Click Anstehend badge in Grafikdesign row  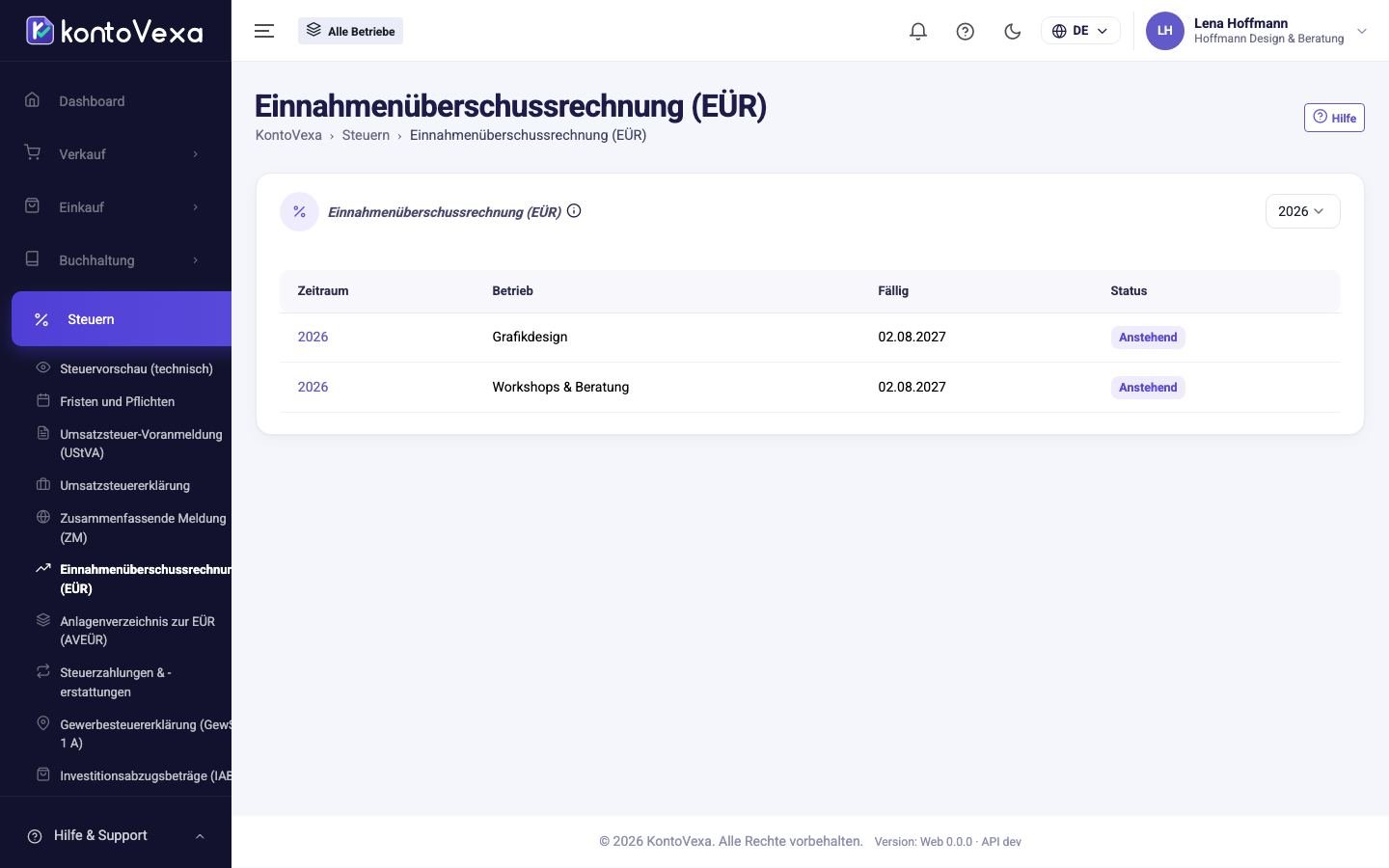pyautogui.click(x=1148, y=338)
